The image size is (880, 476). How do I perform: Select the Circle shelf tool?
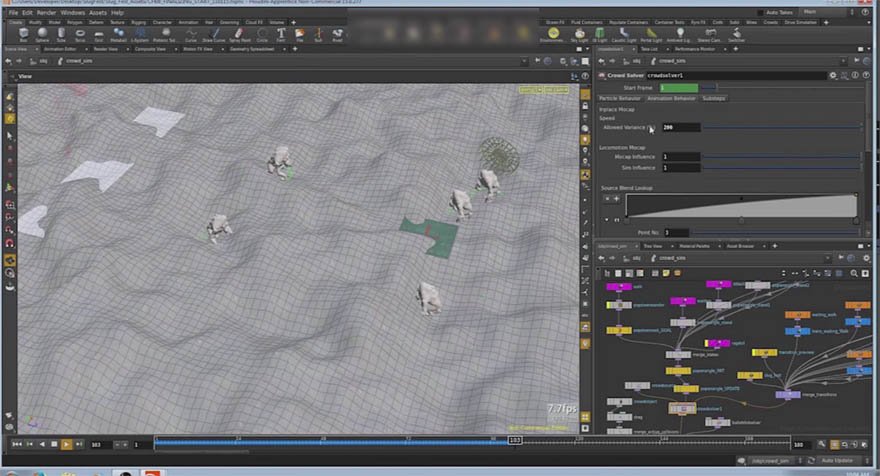262,35
